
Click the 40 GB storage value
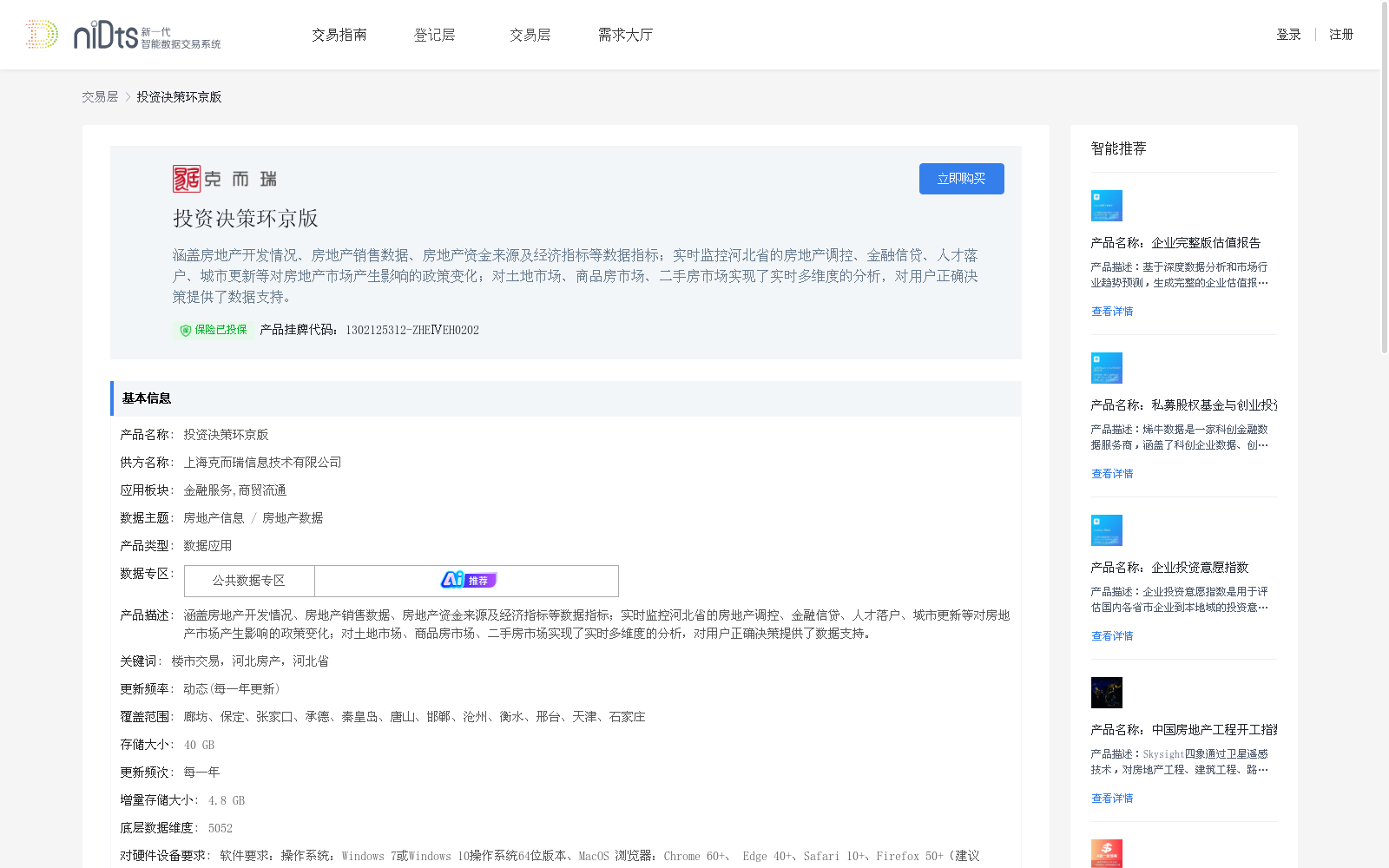[199, 745]
